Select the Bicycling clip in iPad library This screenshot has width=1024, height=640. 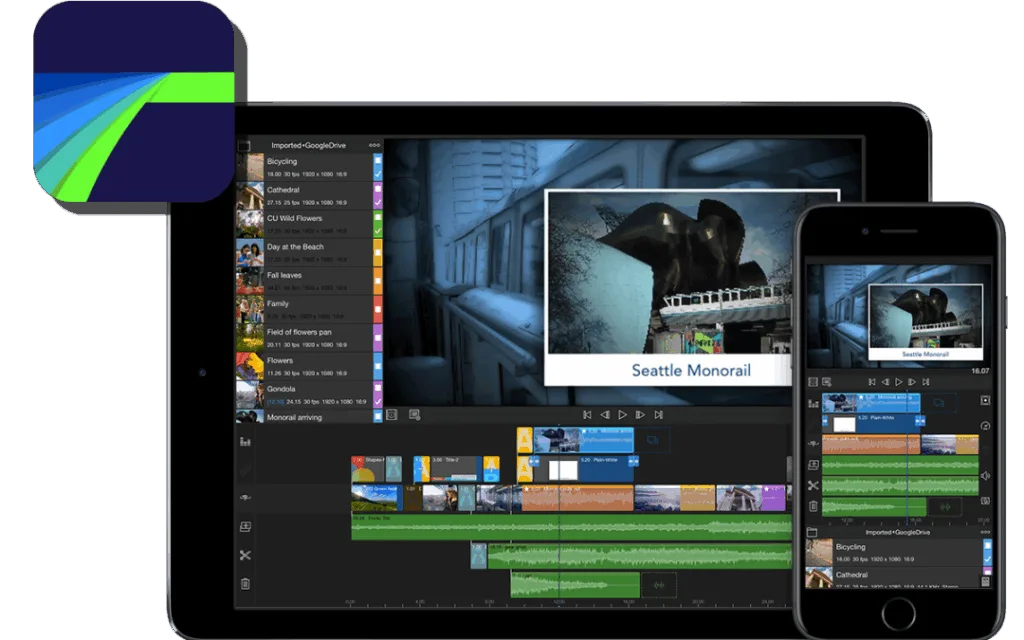309,167
